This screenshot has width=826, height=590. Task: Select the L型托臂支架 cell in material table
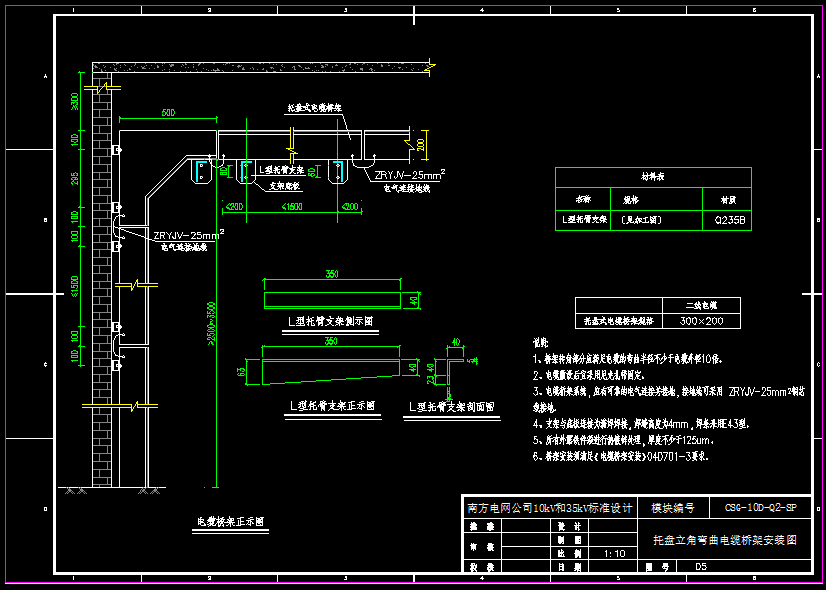[x=585, y=220]
